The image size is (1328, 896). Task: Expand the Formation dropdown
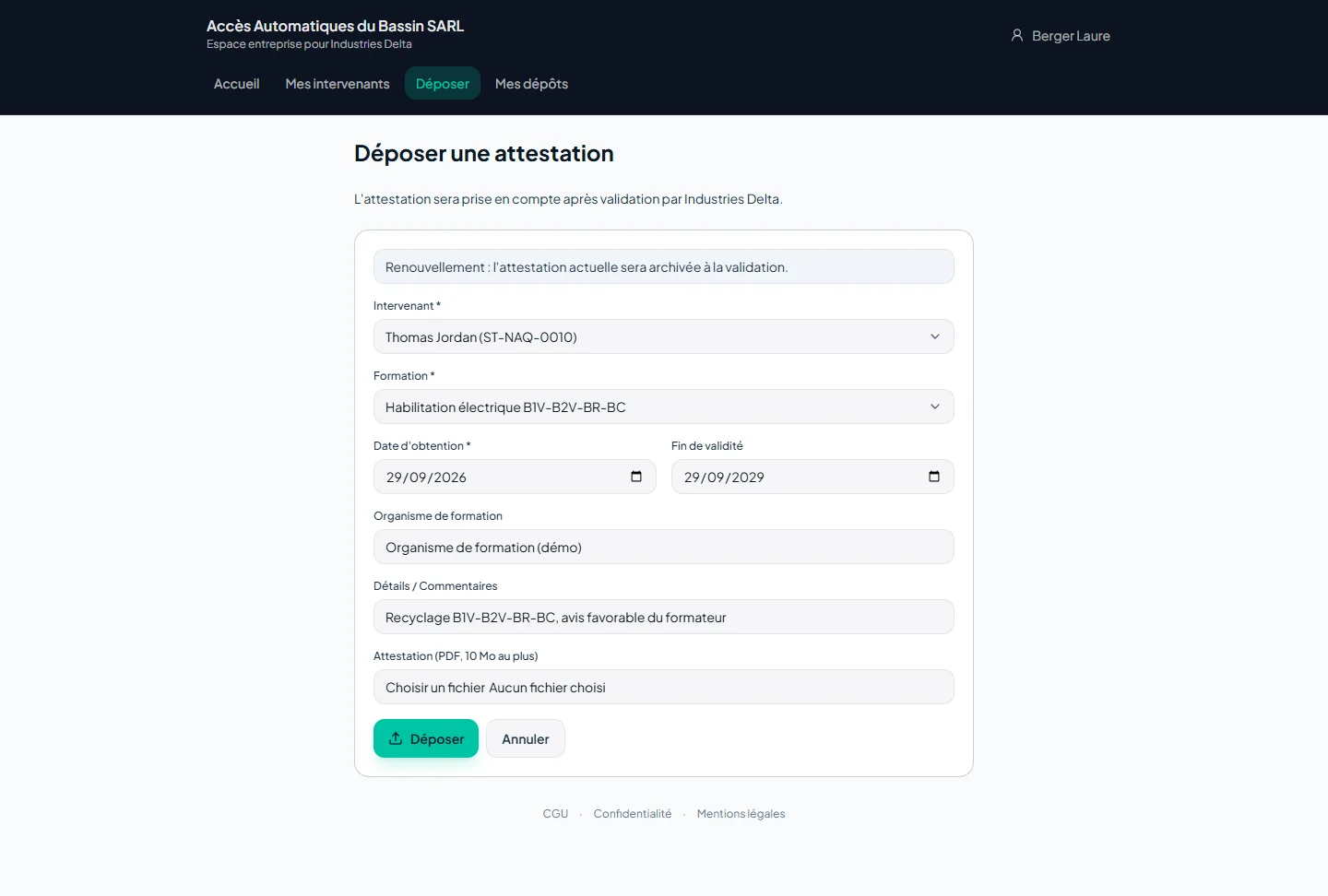[664, 407]
